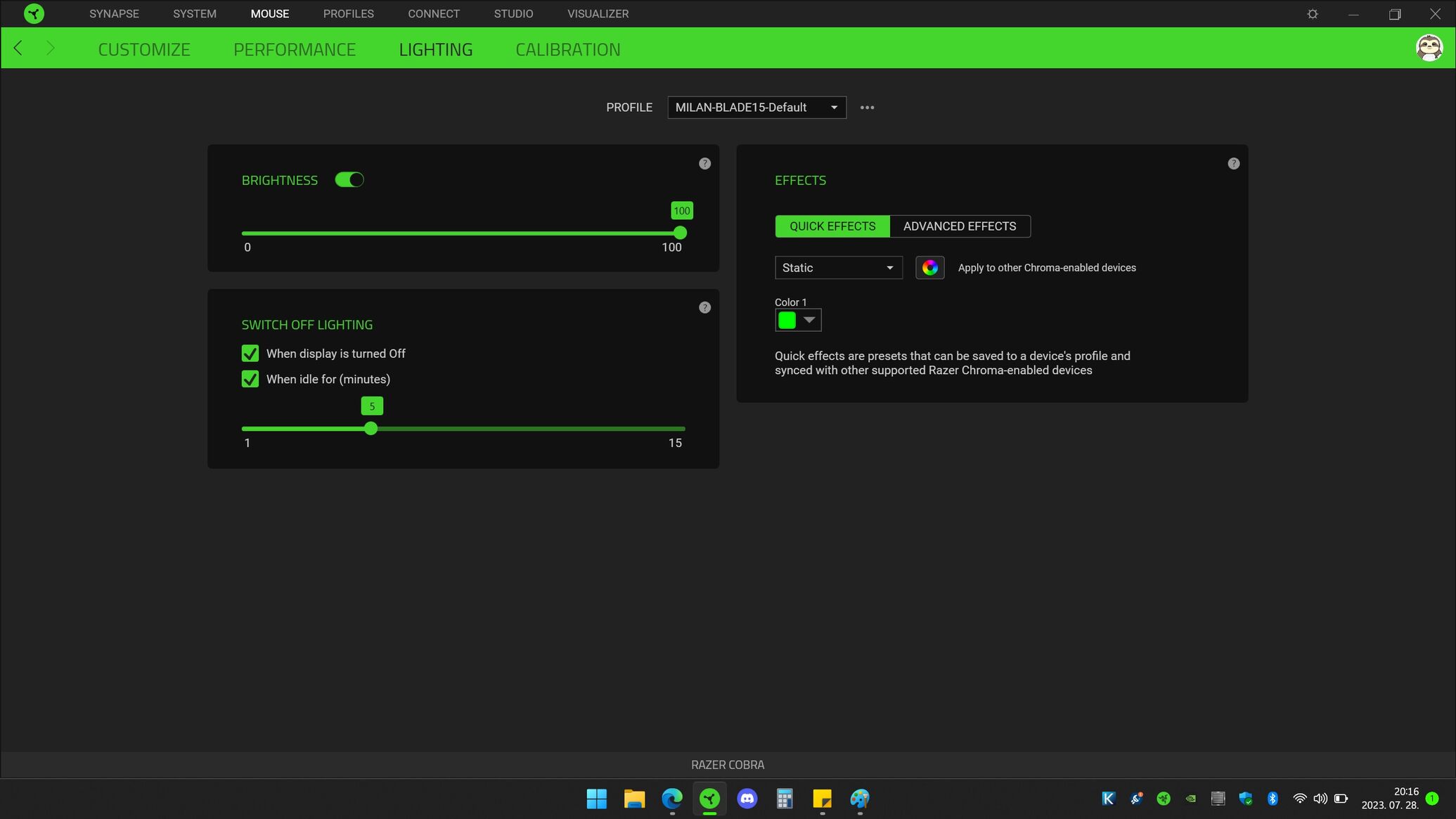1456x819 pixels.
Task: Click the Chroma color wheel sync icon
Action: coord(929,268)
